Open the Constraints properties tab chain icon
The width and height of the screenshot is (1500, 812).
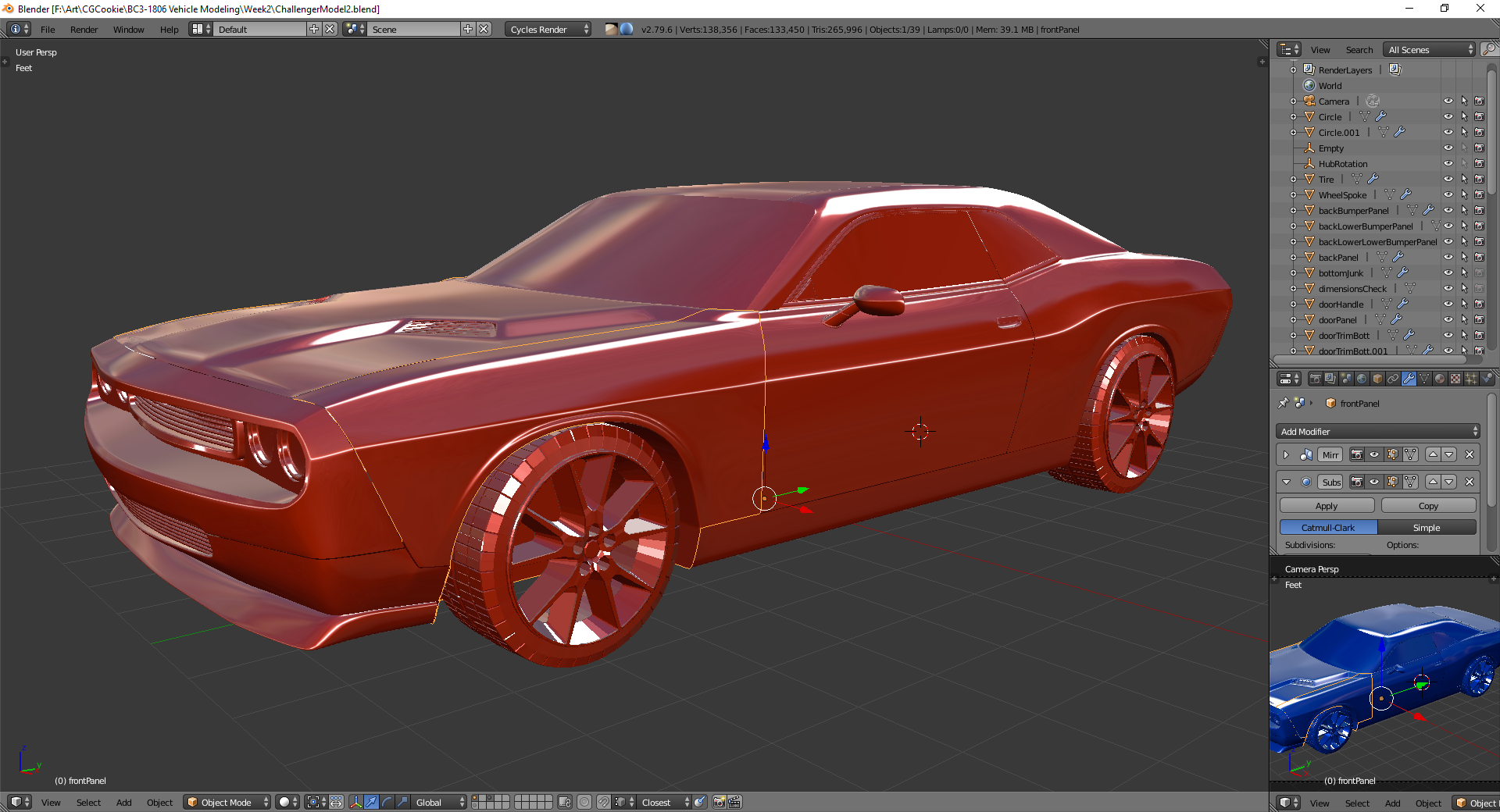(x=1393, y=379)
